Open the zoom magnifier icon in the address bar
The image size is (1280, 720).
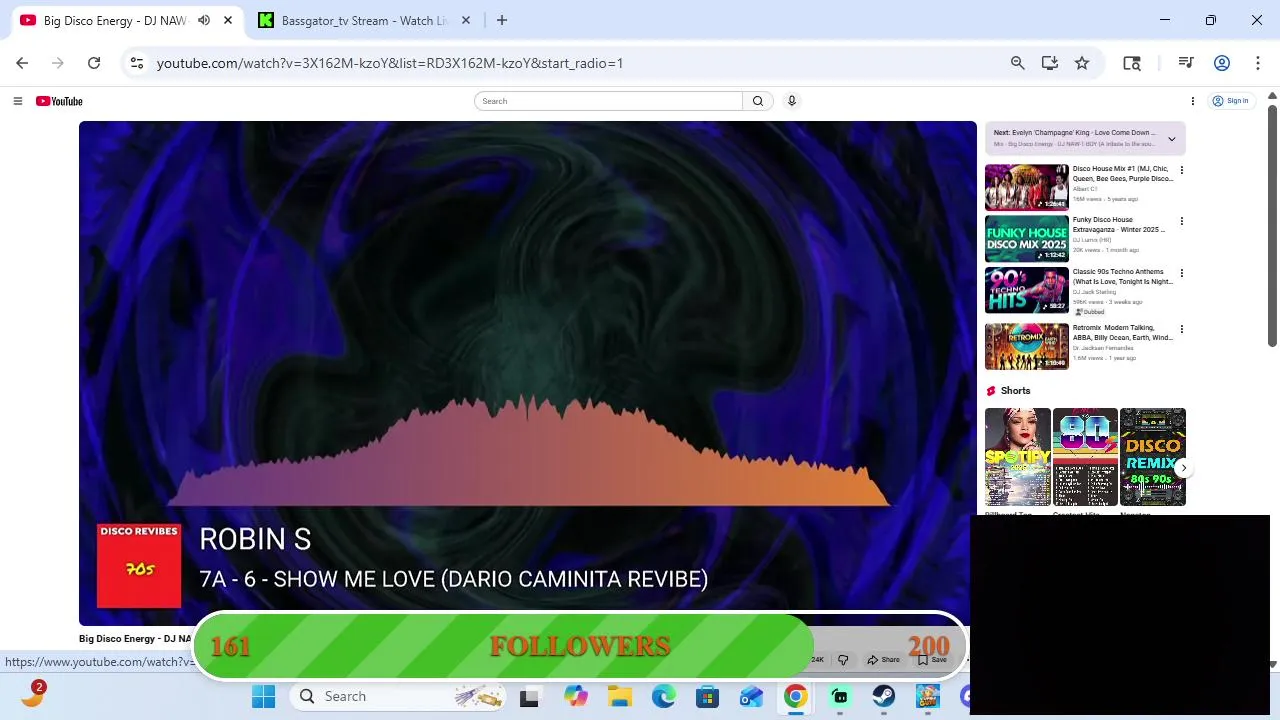click(1017, 63)
